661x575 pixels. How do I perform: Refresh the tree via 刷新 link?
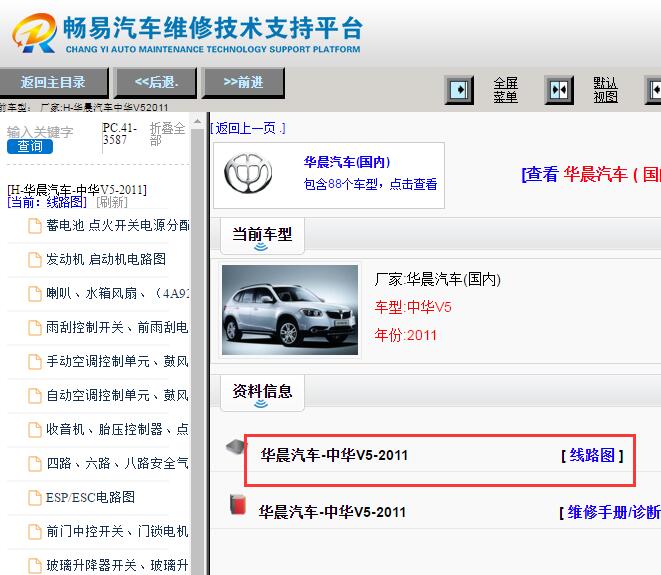pos(112,202)
